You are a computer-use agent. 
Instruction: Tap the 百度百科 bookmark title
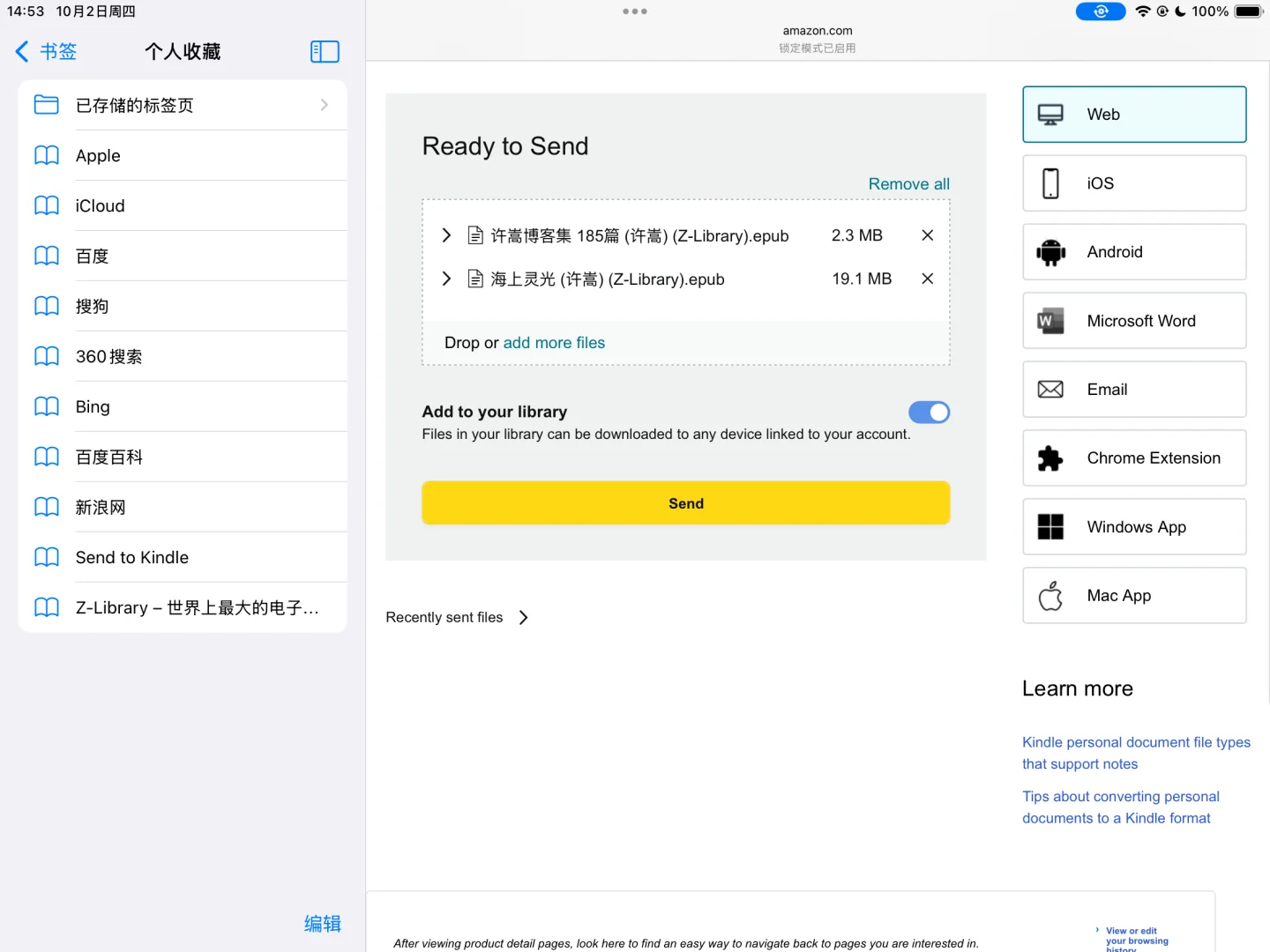coord(109,457)
